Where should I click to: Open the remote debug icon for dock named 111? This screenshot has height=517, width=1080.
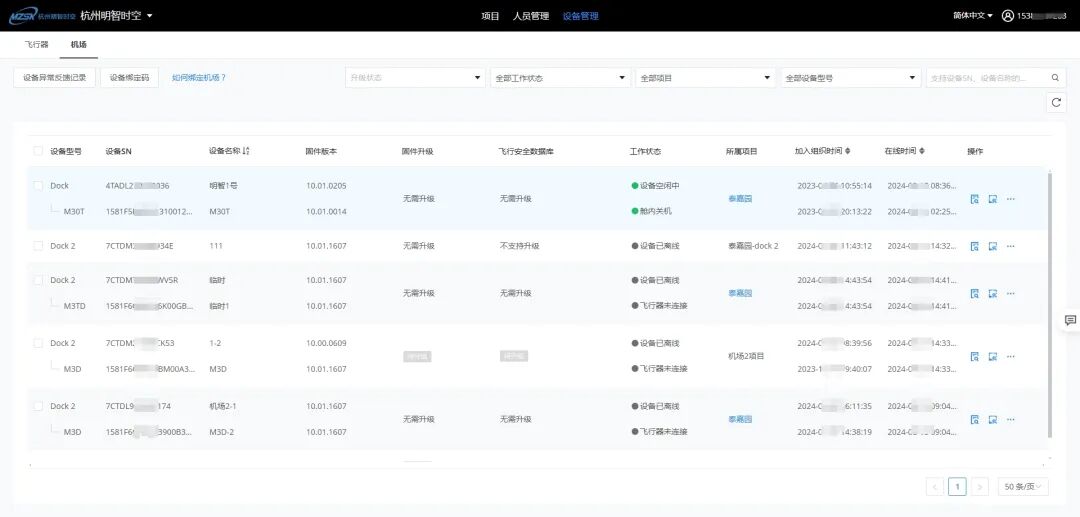[993, 246]
